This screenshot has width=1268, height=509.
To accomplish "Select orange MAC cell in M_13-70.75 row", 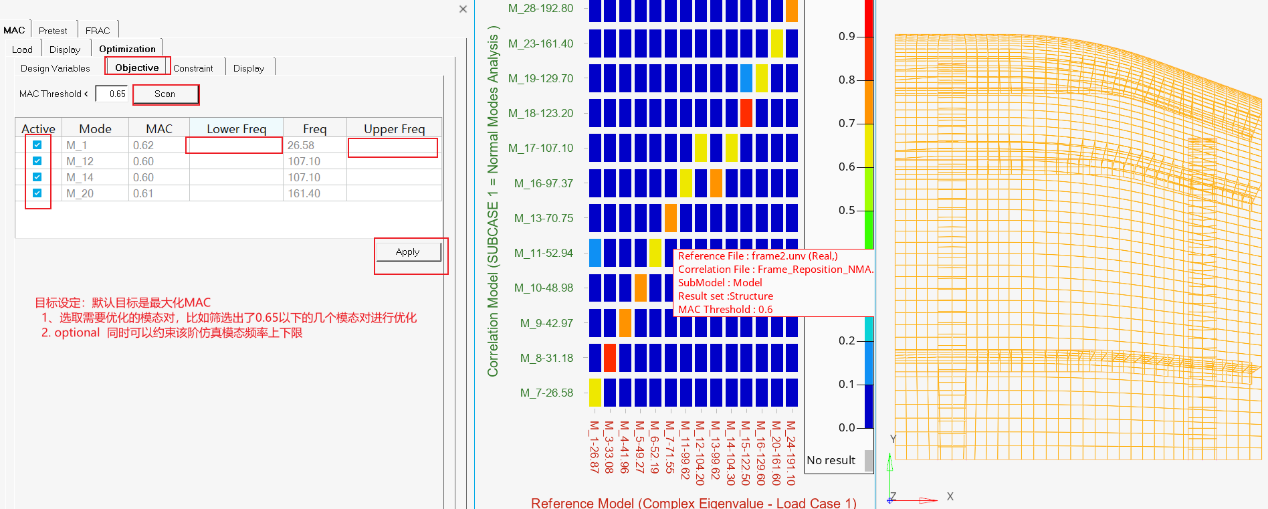I will (x=671, y=217).
